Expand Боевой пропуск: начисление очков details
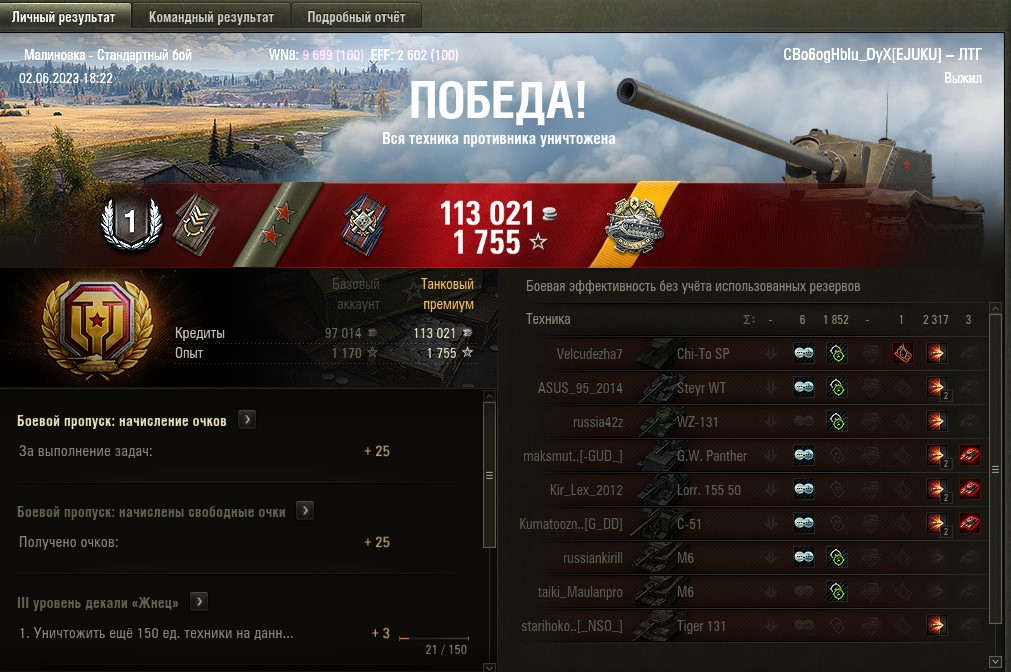 [247, 420]
